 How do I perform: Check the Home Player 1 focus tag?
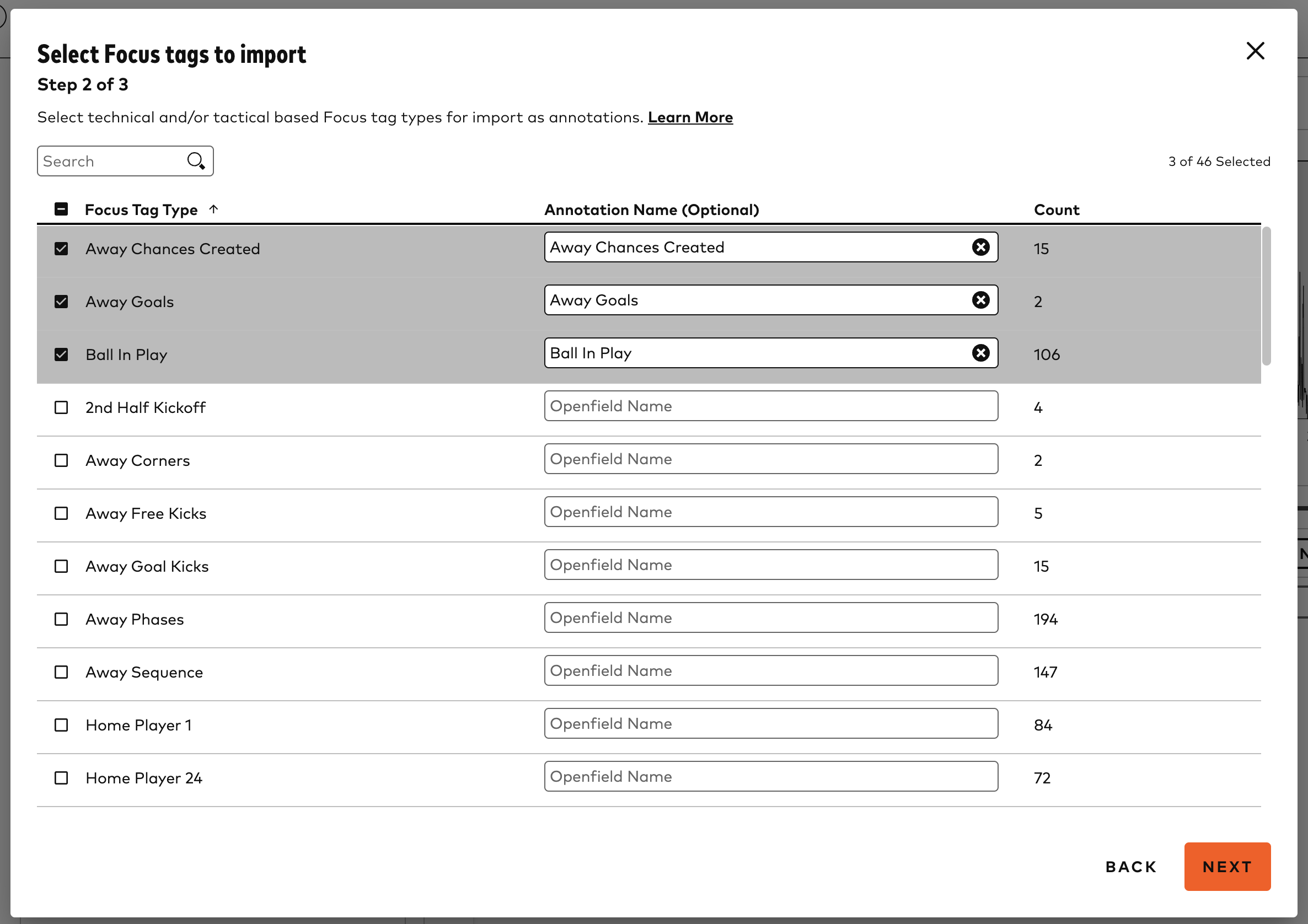[x=61, y=725]
